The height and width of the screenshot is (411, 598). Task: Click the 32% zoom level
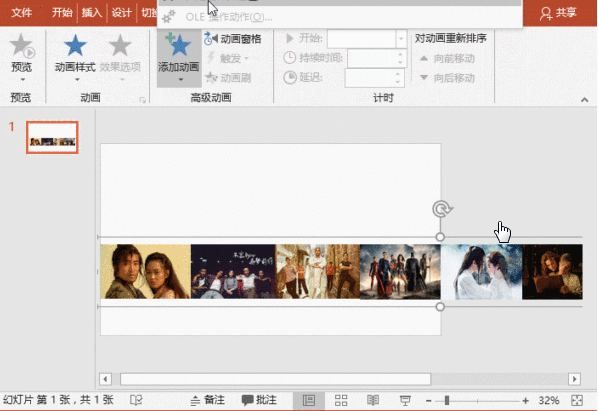click(548, 400)
